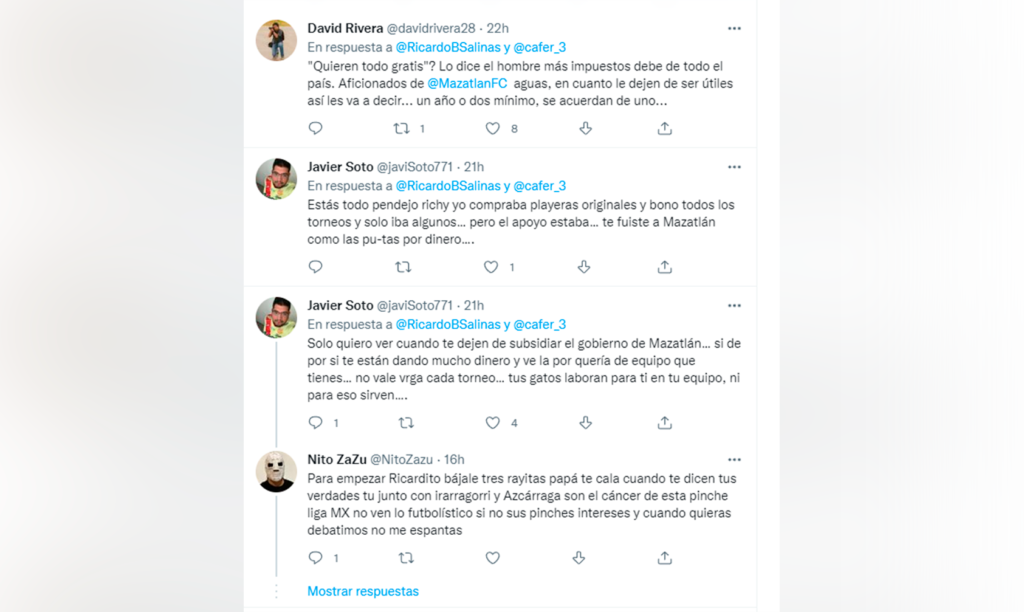
Task: Reply to Javier Soto's playeras originales tweet
Action: click(x=315, y=267)
